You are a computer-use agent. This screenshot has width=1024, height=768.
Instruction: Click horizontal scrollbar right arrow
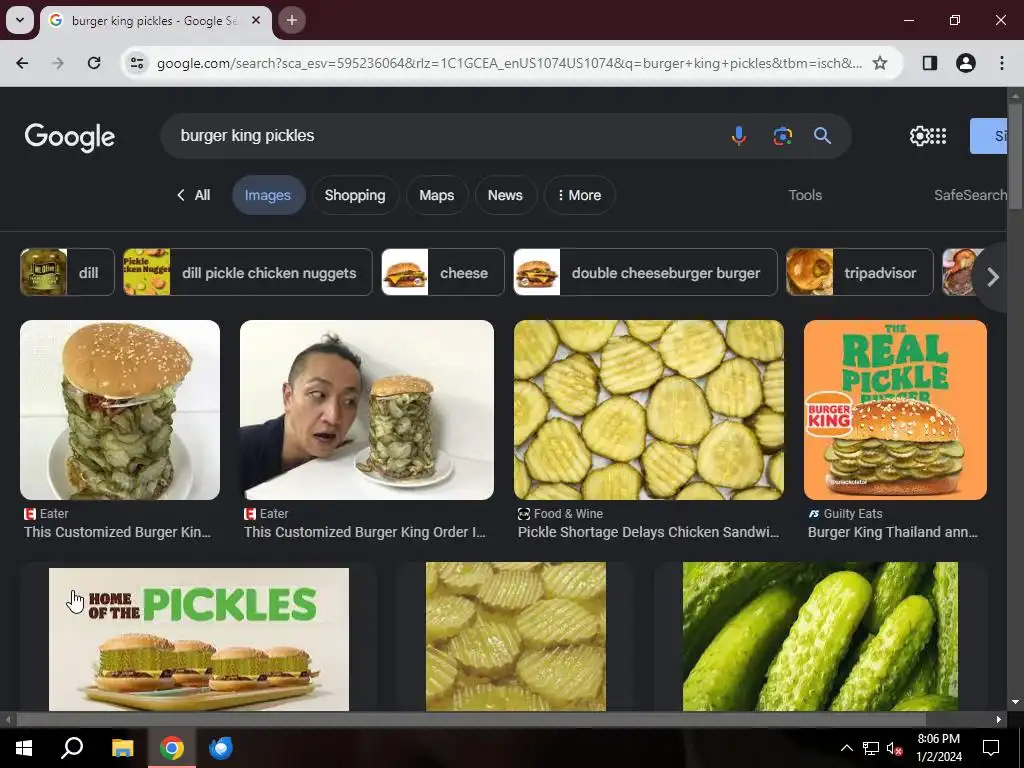(999, 720)
